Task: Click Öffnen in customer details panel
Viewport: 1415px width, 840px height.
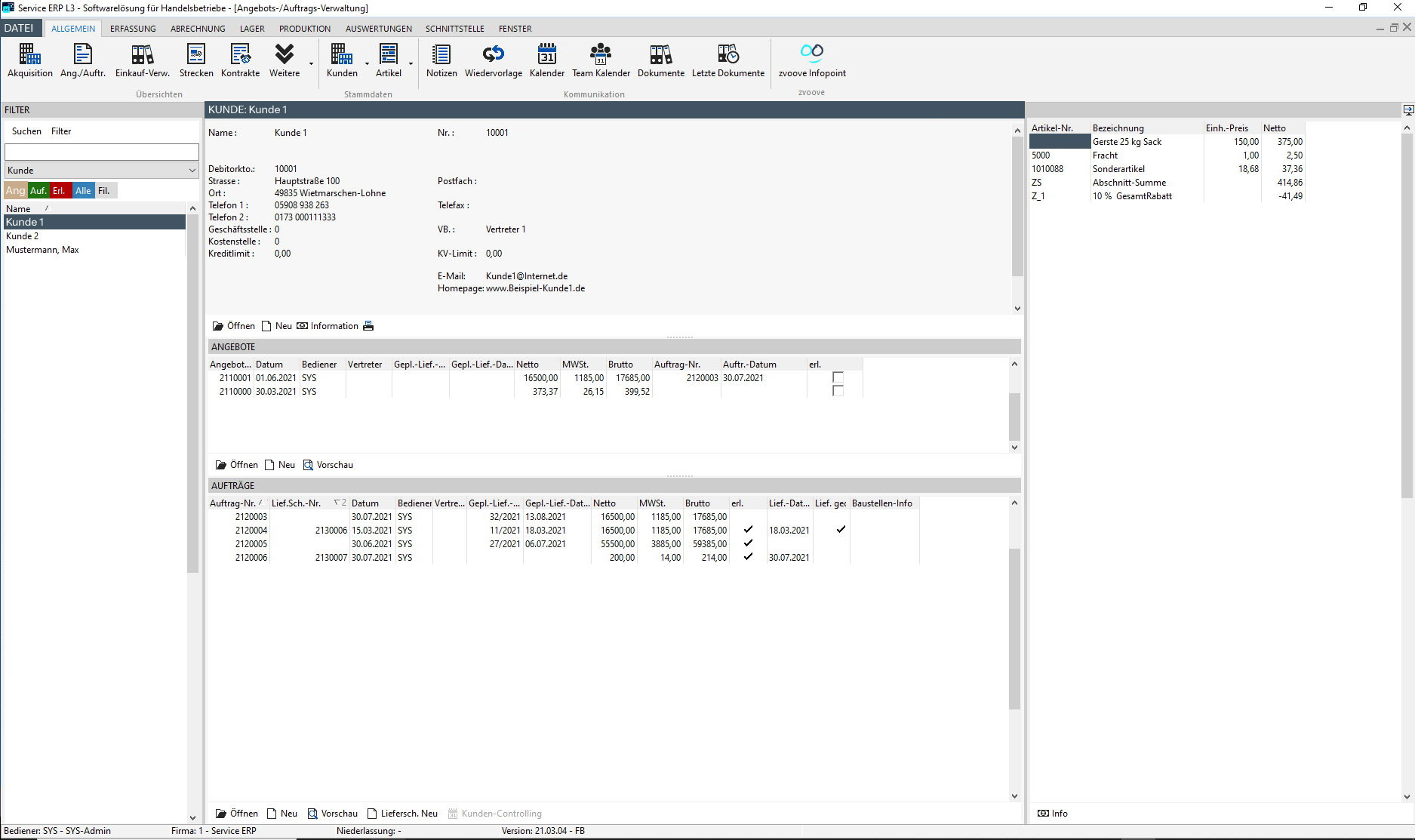Action: (233, 326)
